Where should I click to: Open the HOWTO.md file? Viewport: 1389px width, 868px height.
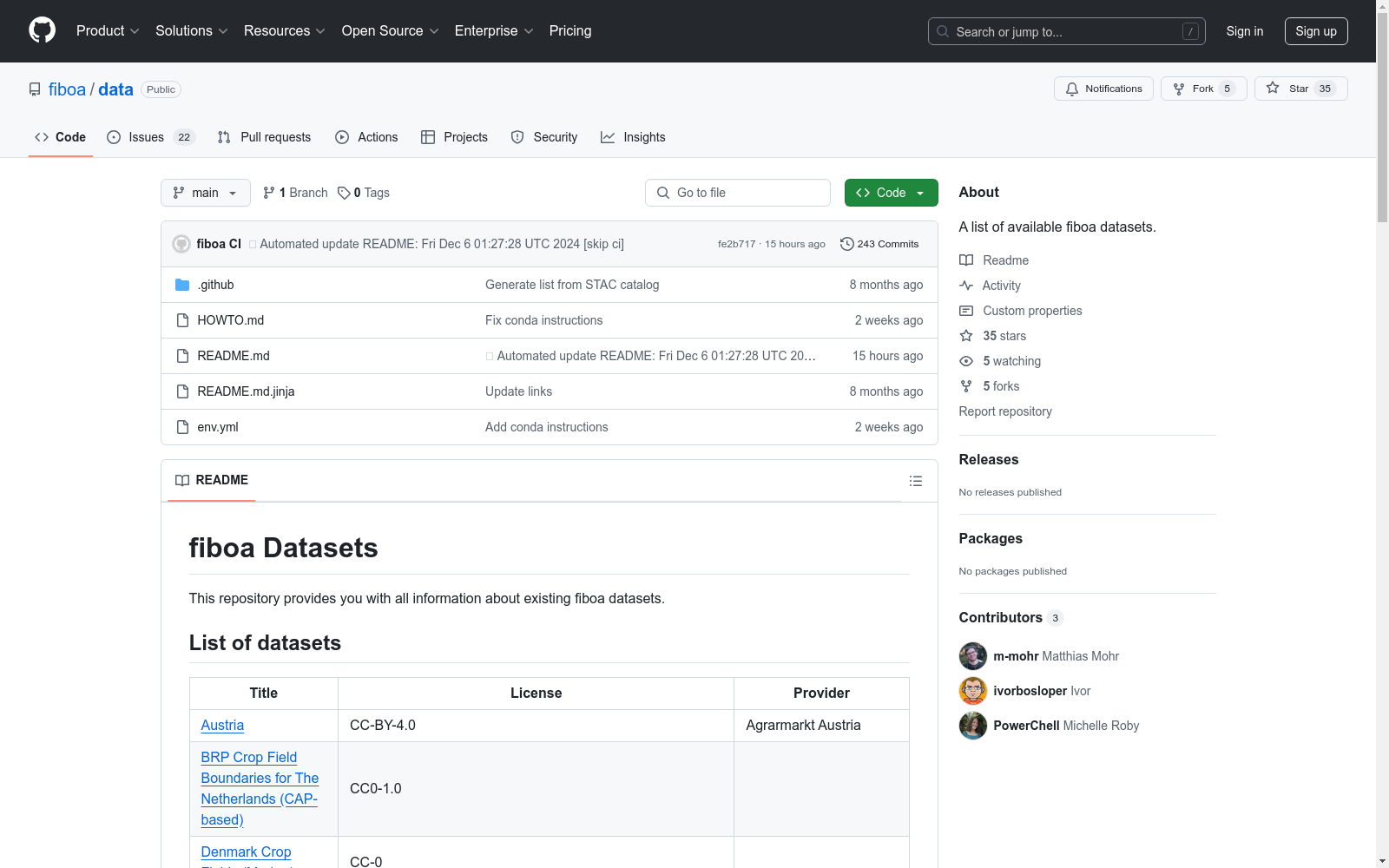pyautogui.click(x=231, y=320)
